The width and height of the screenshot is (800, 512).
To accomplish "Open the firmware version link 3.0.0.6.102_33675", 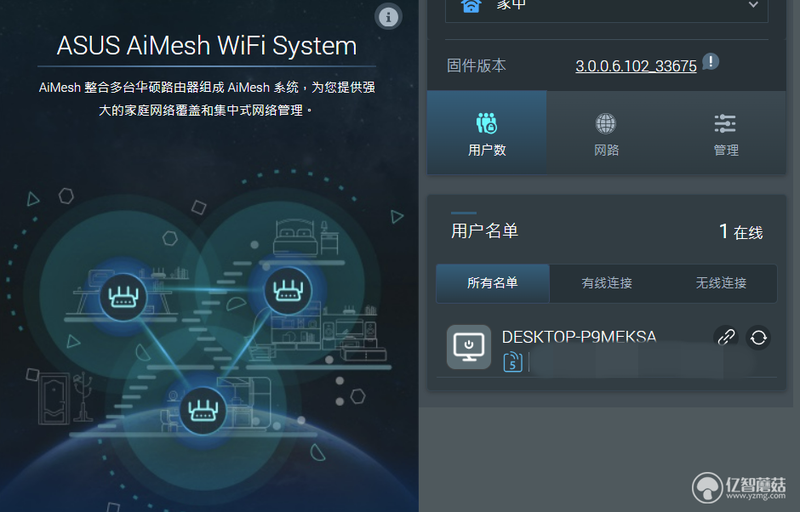I will [636, 66].
